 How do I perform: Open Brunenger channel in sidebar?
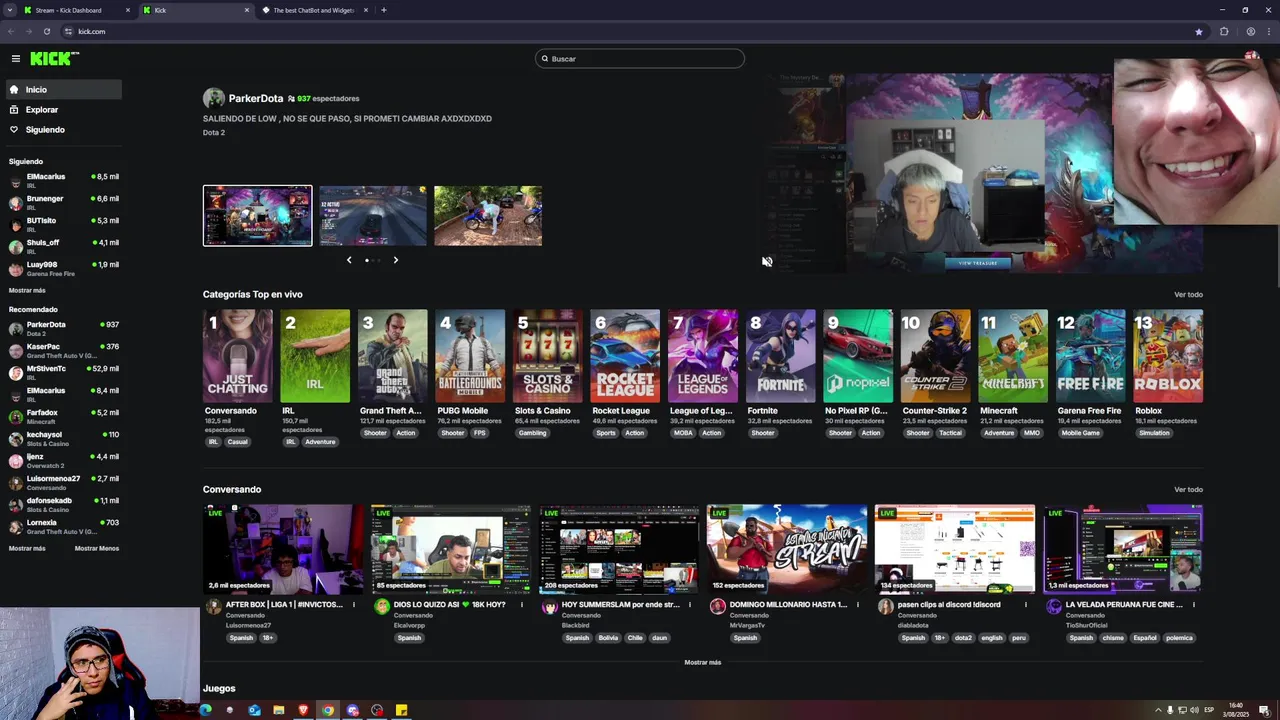tap(64, 202)
